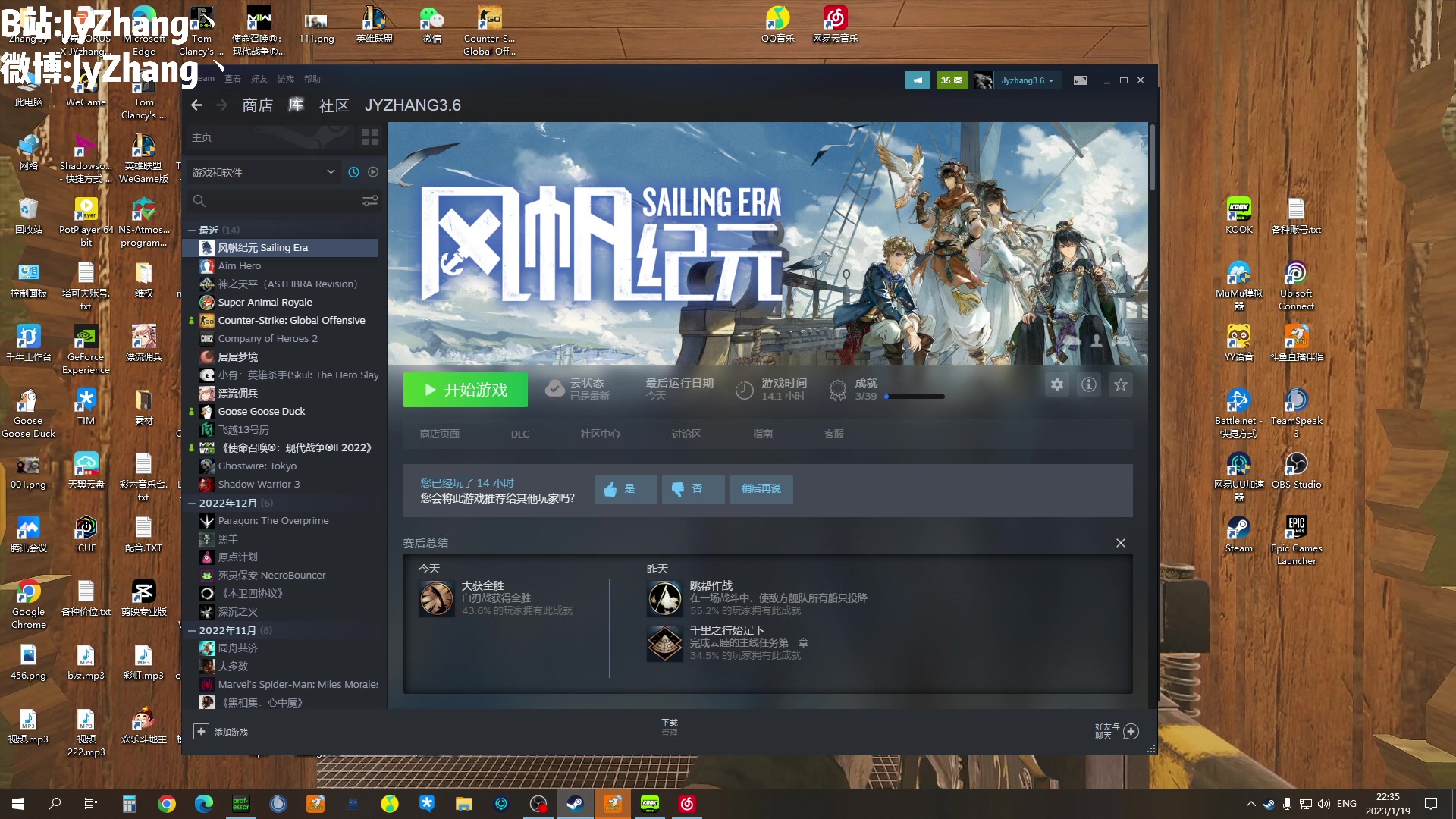The height and width of the screenshot is (819, 1456).
Task: Open Ubisoft Connect desktop shortcut
Action: tap(1296, 284)
